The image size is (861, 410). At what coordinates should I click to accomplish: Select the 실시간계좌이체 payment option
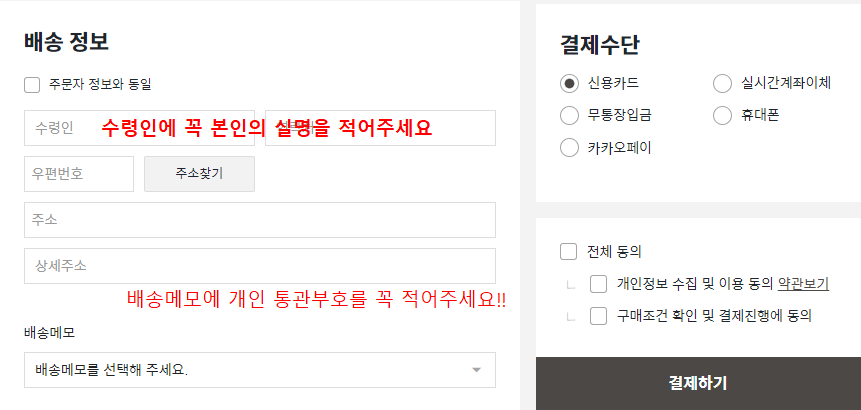click(722, 83)
